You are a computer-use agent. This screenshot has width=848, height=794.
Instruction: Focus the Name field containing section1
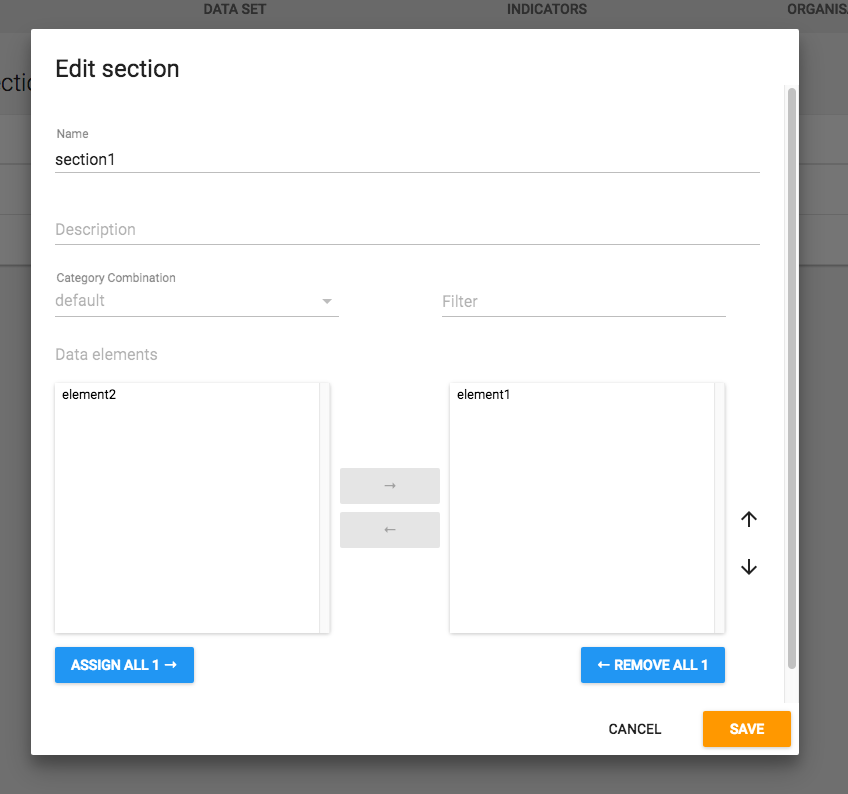pyautogui.click(x=407, y=159)
